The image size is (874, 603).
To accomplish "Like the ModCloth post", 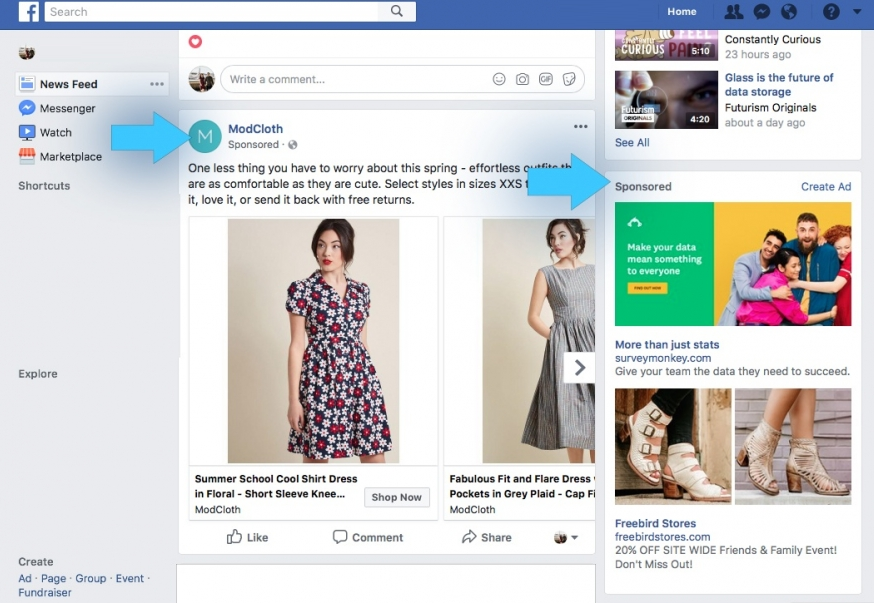I will tap(247, 537).
